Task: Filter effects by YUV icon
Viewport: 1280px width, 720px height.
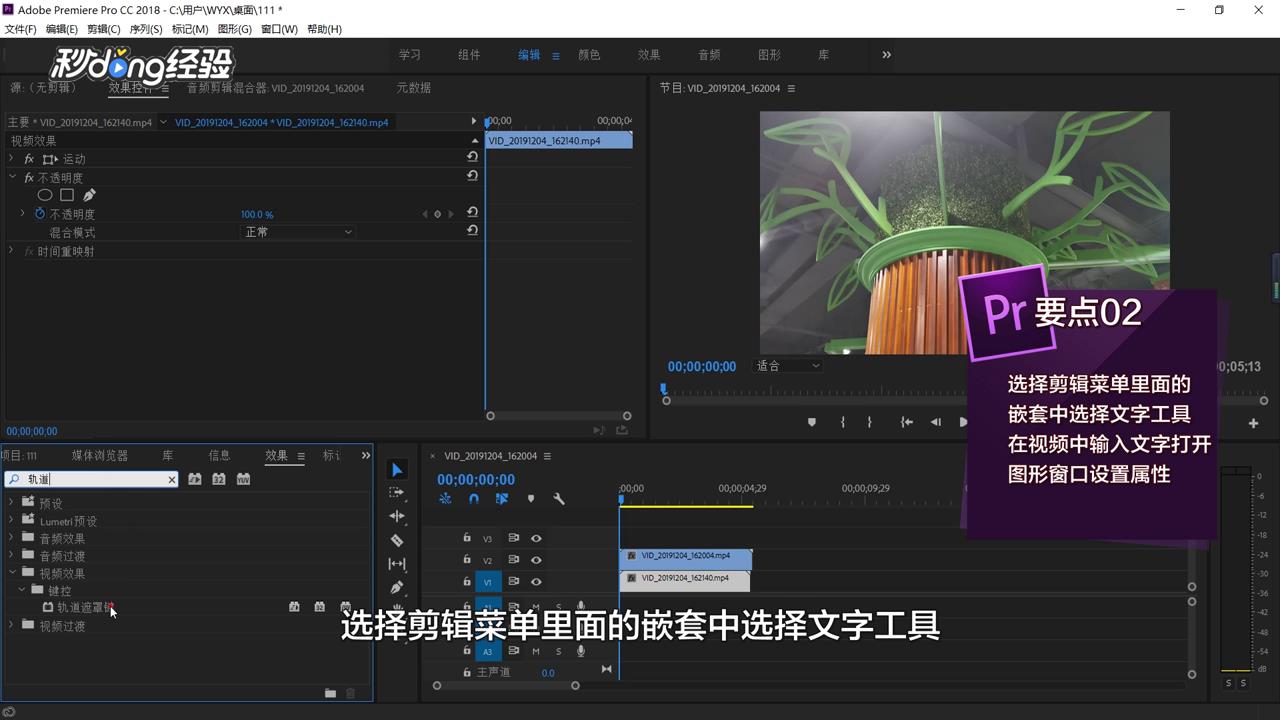Action: [243, 479]
